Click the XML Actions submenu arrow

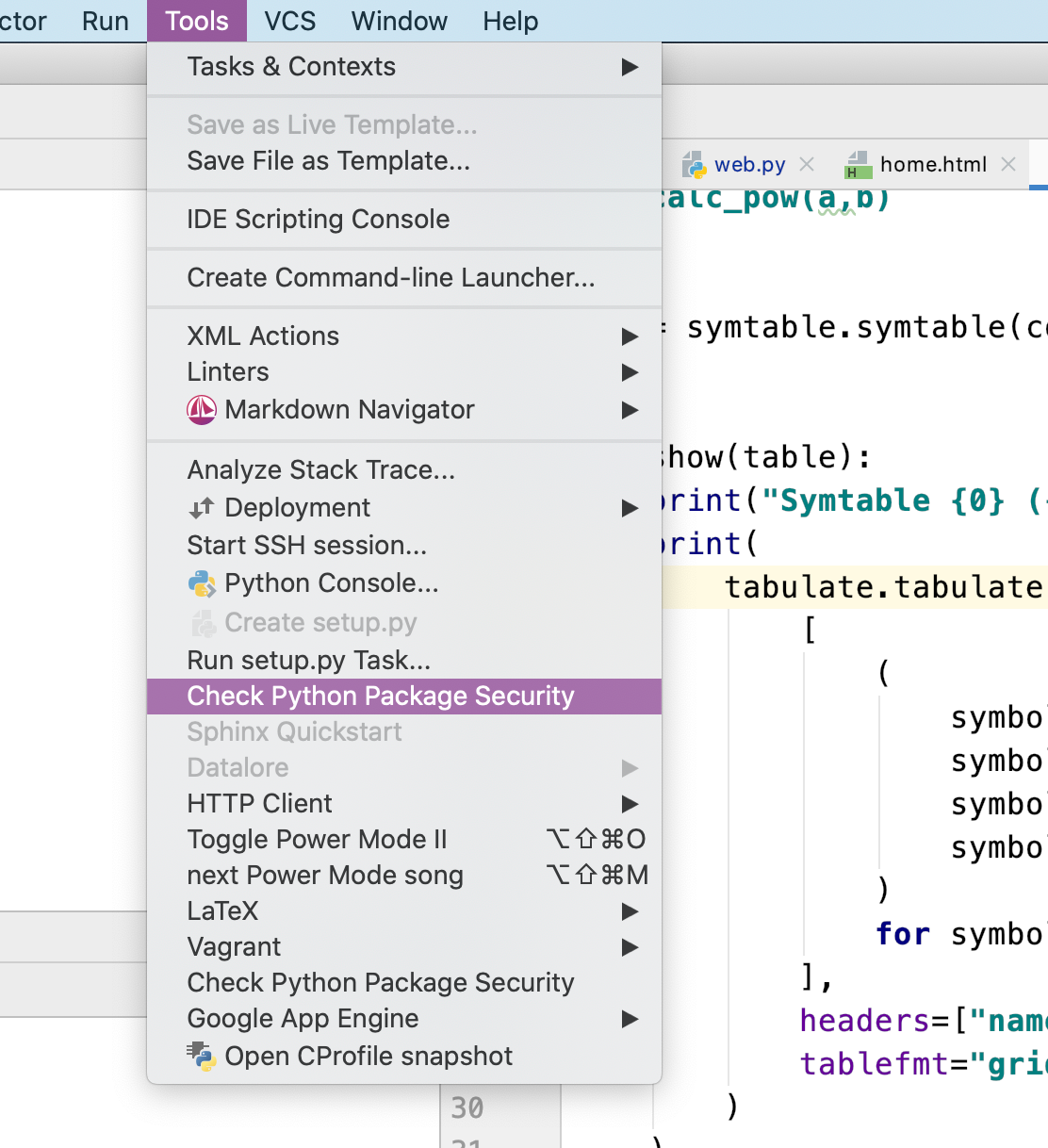pyautogui.click(x=630, y=336)
